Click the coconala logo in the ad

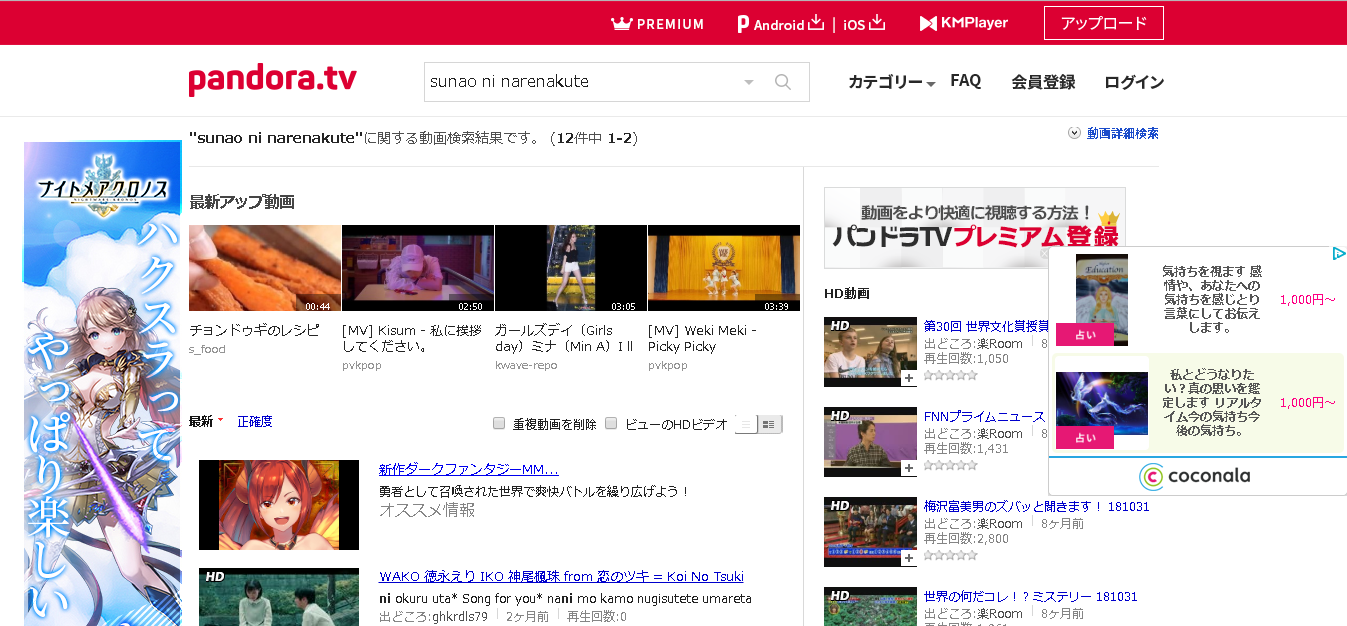pos(1196,476)
